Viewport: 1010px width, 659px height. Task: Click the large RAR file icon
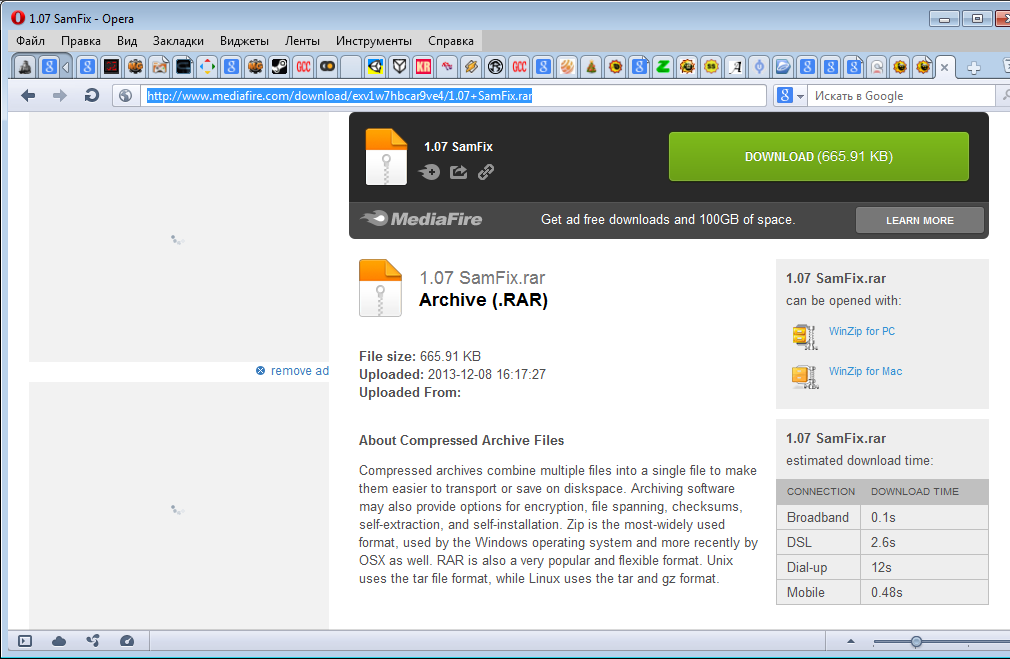click(380, 288)
